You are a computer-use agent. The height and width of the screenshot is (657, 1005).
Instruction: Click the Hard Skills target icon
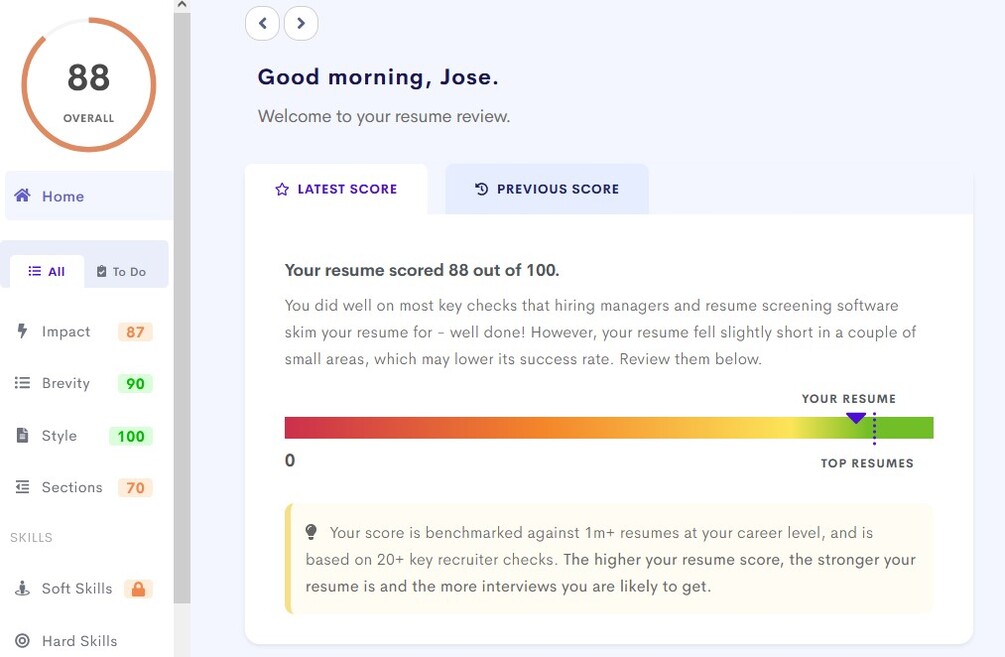(22, 640)
